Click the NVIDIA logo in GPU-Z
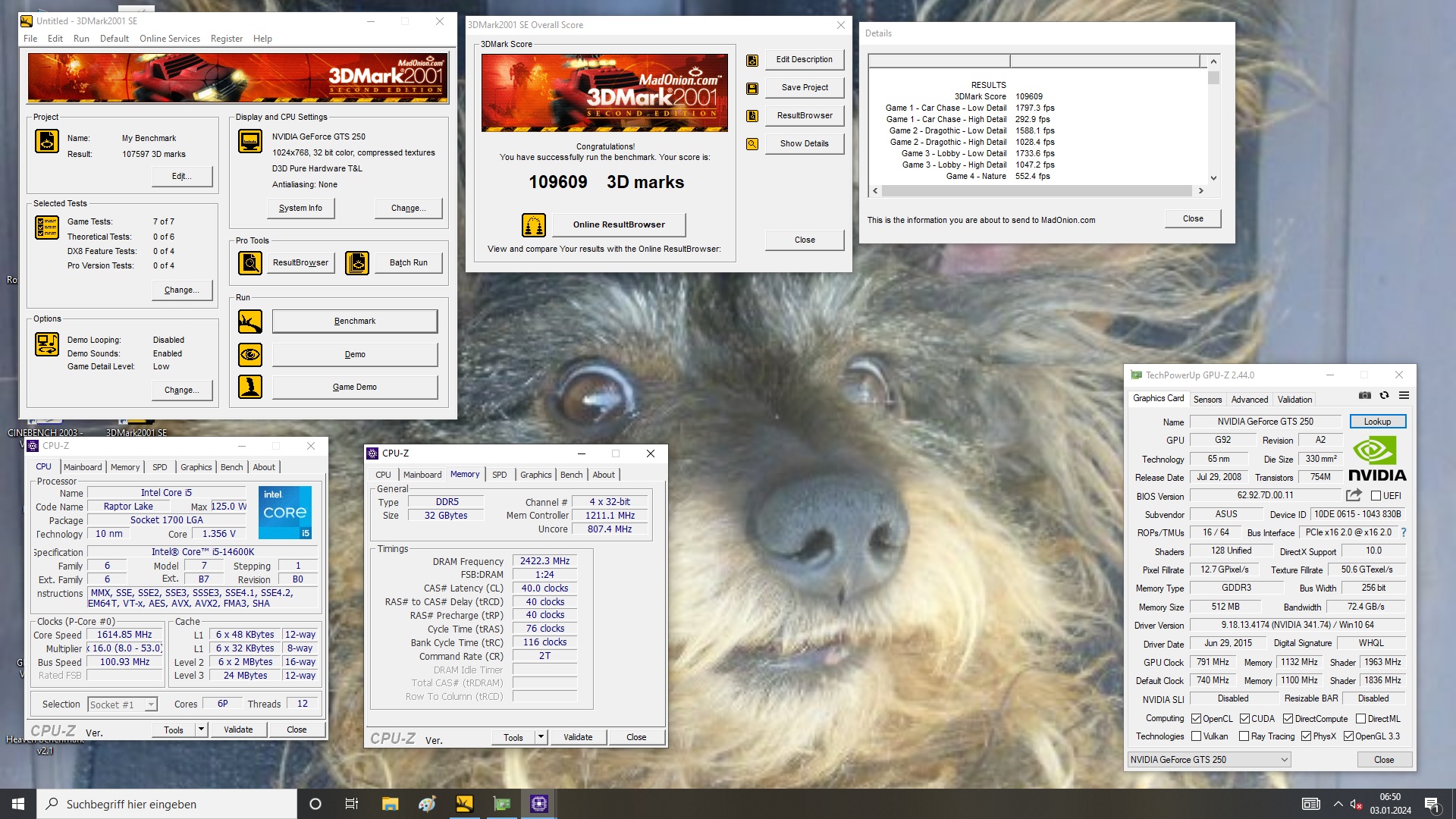Image resolution: width=1456 pixels, height=819 pixels. [x=1377, y=460]
